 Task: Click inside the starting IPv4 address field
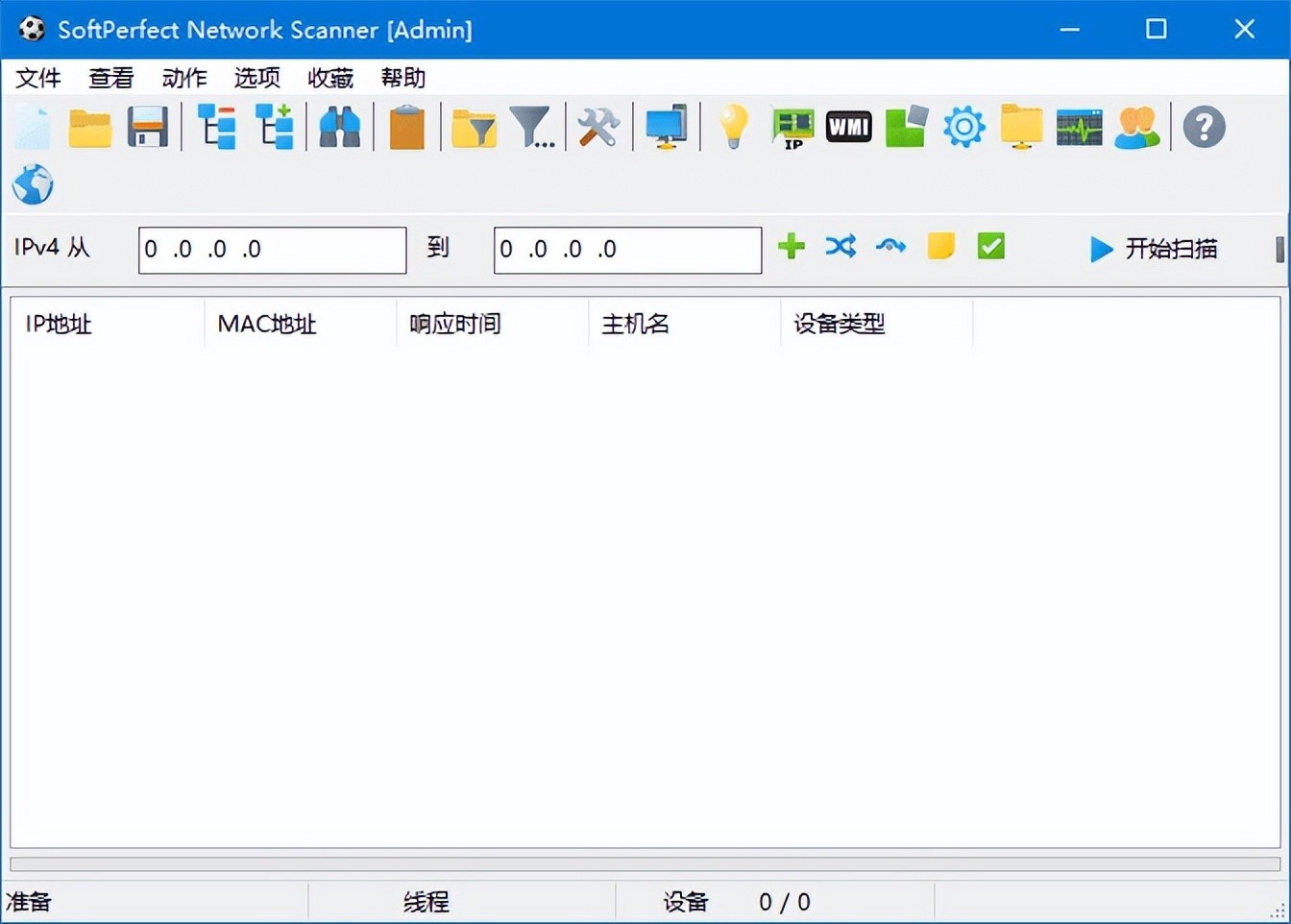click(x=272, y=249)
